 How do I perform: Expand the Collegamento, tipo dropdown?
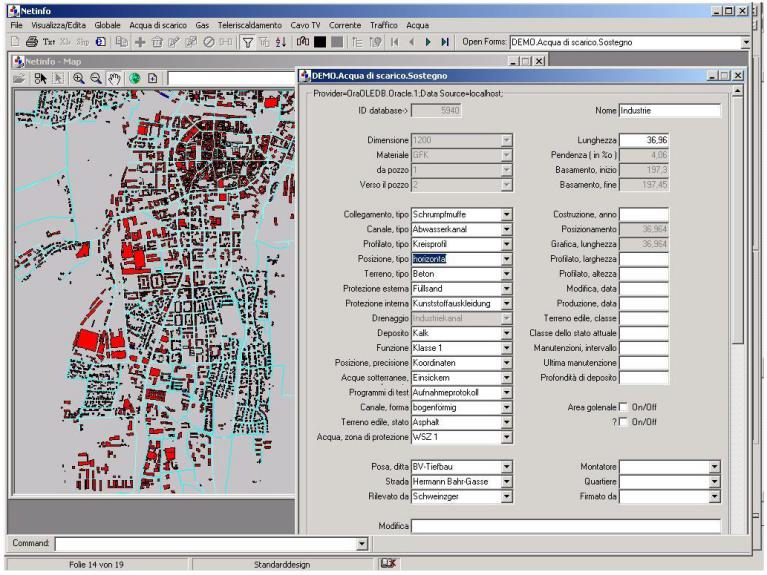coord(507,215)
